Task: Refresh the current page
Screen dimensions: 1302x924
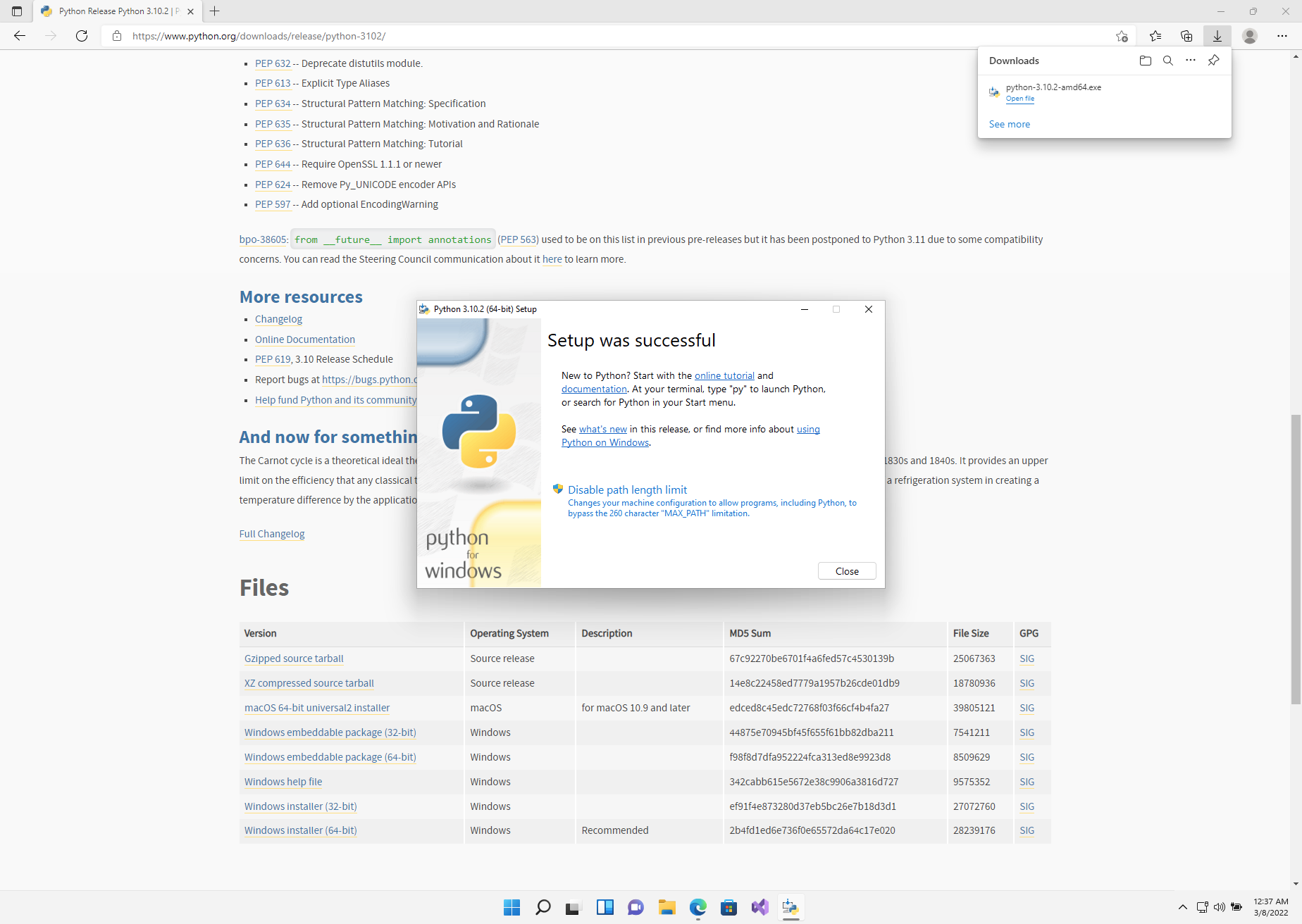Action: point(82,36)
